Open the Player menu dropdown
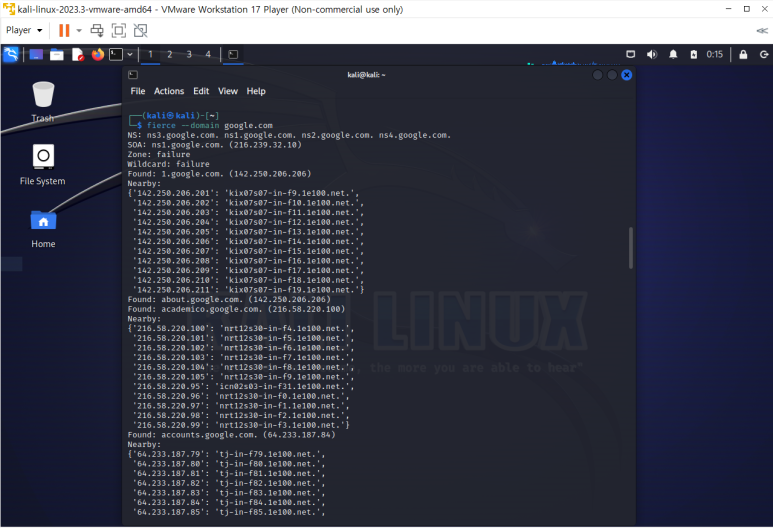The height and width of the screenshot is (528, 773). (24, 31)
